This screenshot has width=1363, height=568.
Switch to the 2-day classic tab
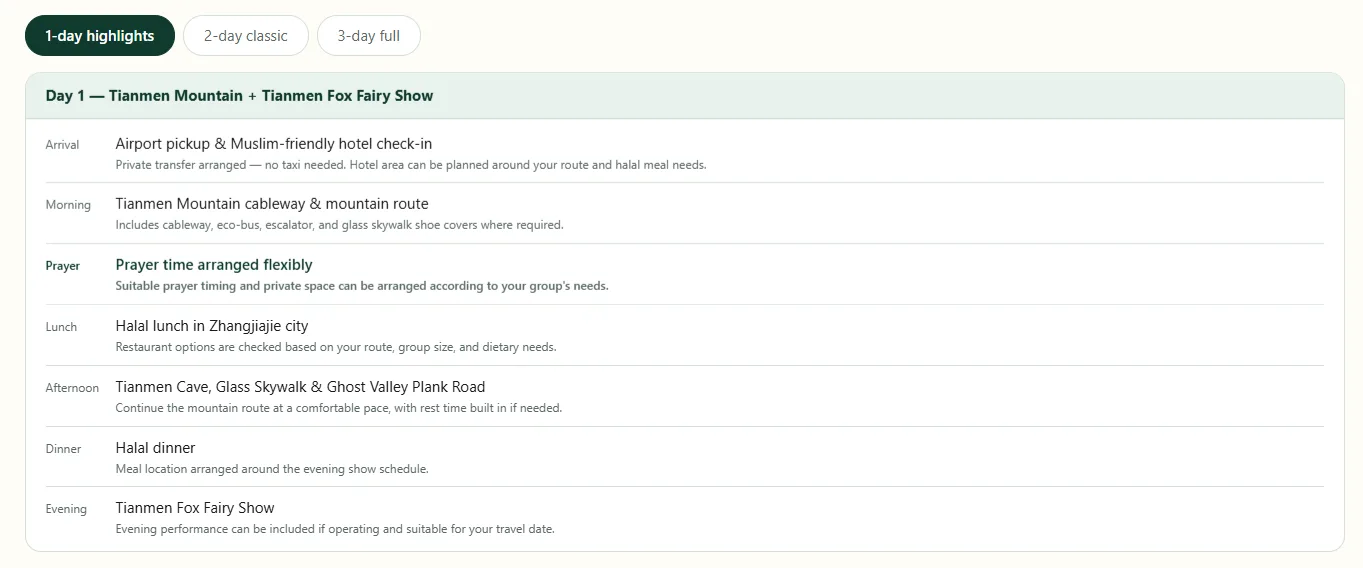pos(245,36)
